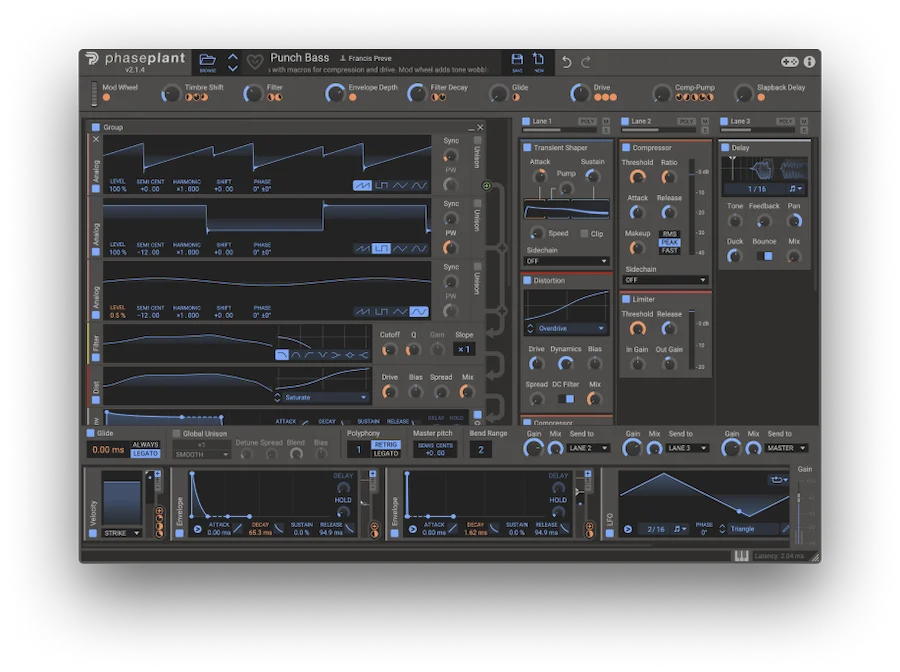Enable Global Unison
This screenshot has height=672, width=900.
(177, 434)
